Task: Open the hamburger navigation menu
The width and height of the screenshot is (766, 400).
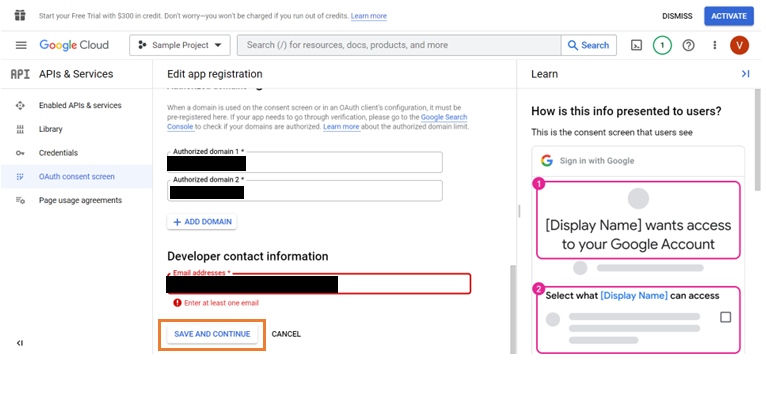Action: tap(21, 45)
